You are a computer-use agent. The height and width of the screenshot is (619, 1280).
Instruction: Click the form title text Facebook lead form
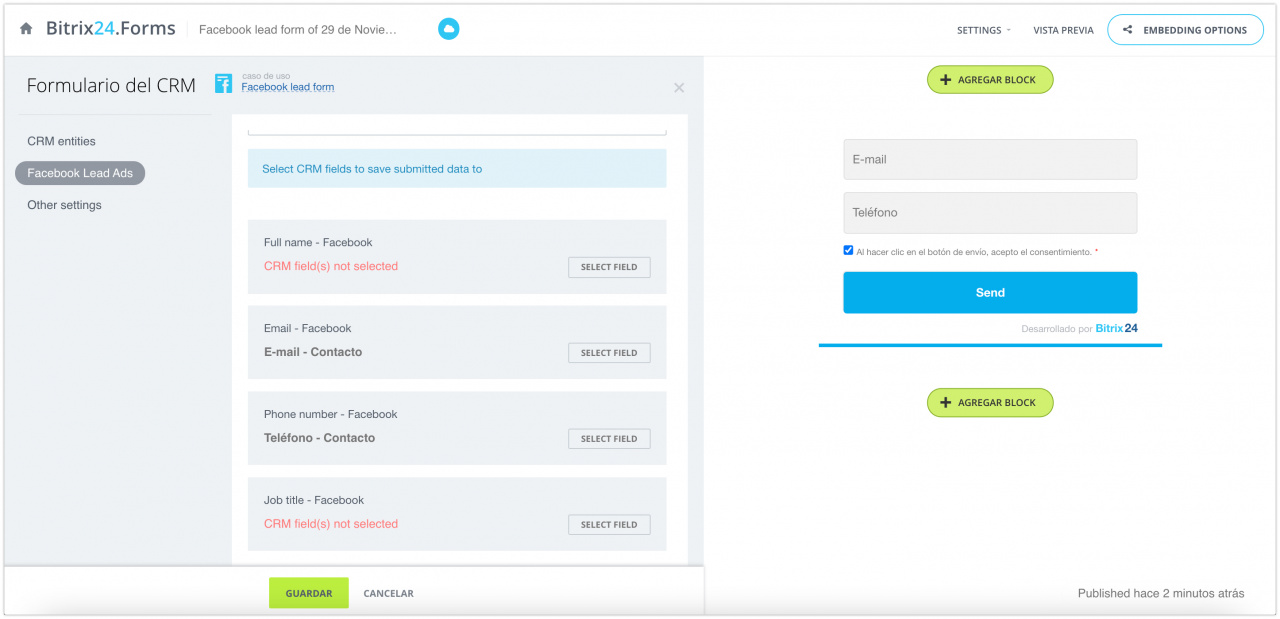pos(298,30)
